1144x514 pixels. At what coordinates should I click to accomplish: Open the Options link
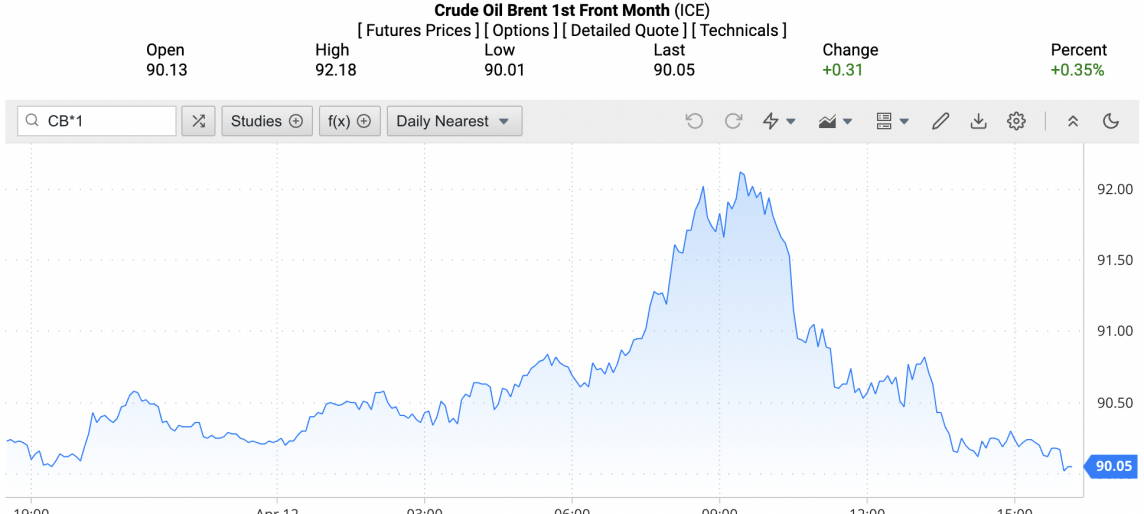(521, 30)
